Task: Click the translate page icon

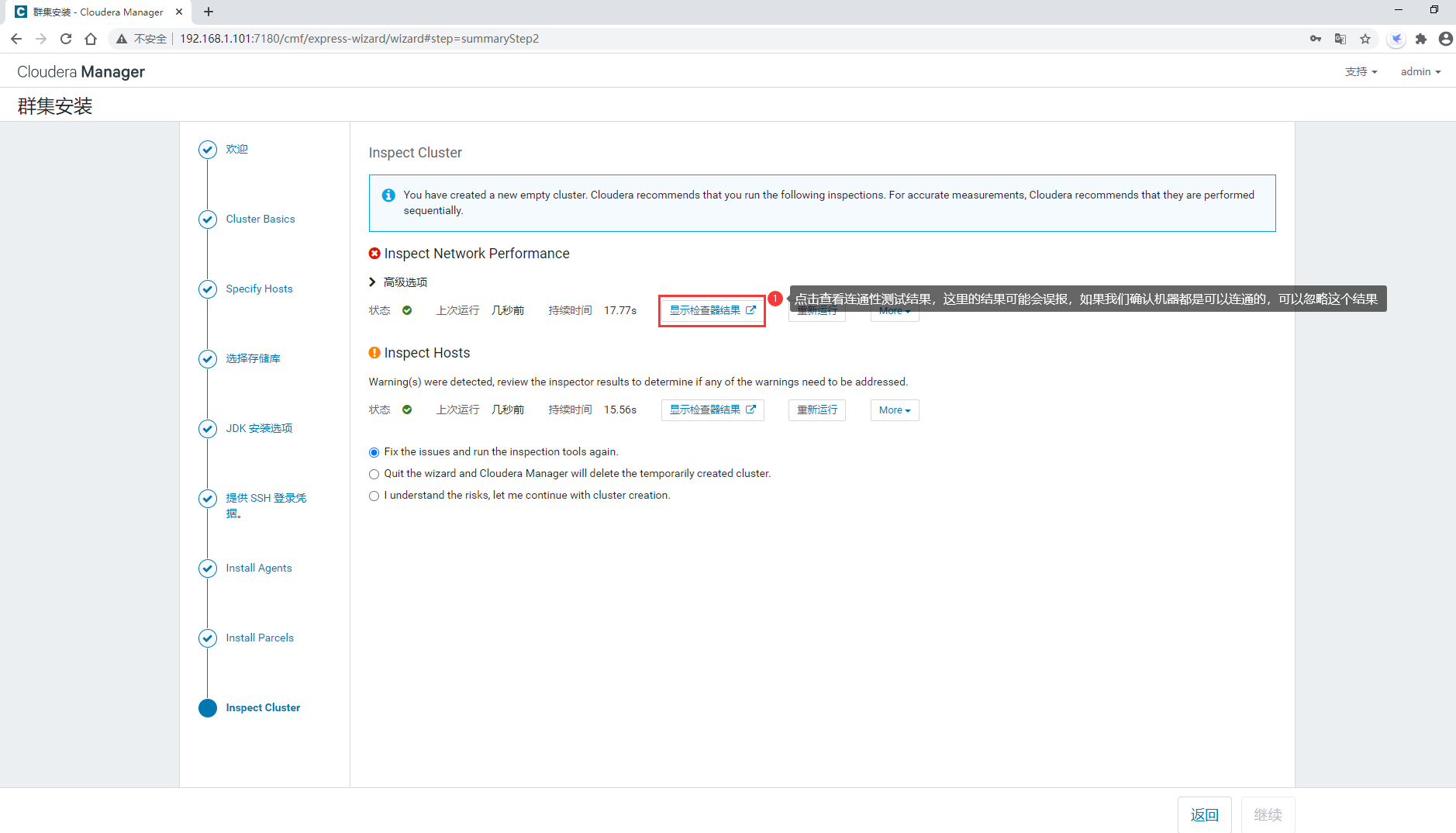Action: coord(1340,39)
